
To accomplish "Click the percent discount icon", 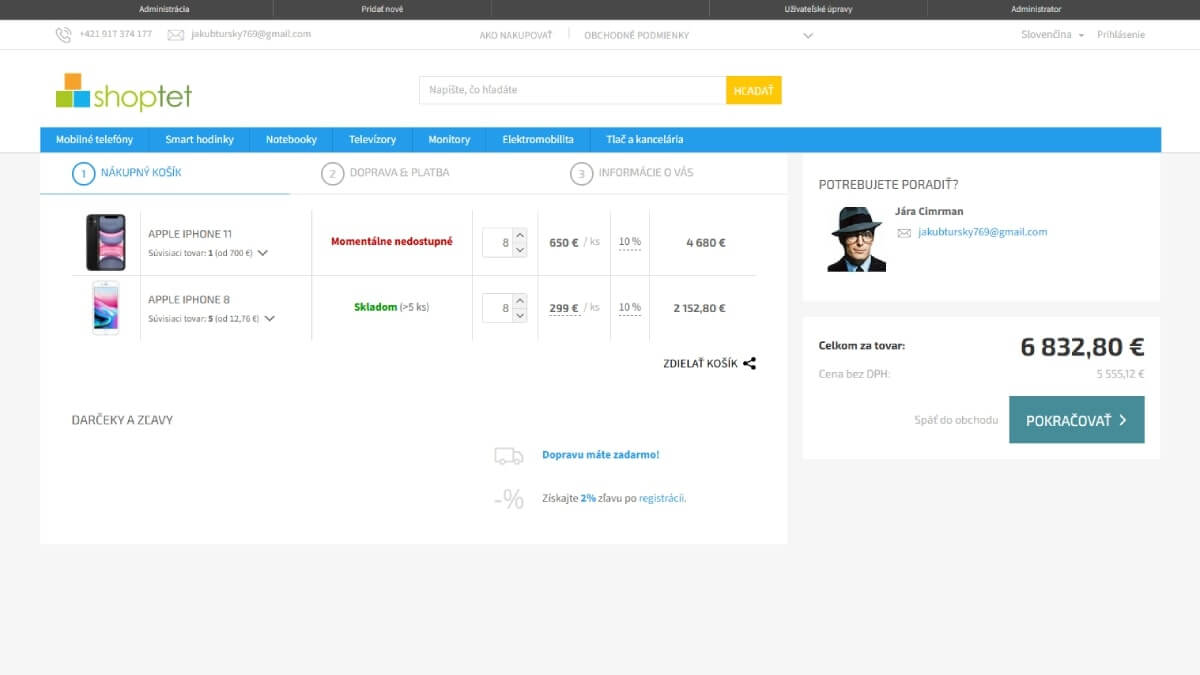I will click(x=509, y=498).
